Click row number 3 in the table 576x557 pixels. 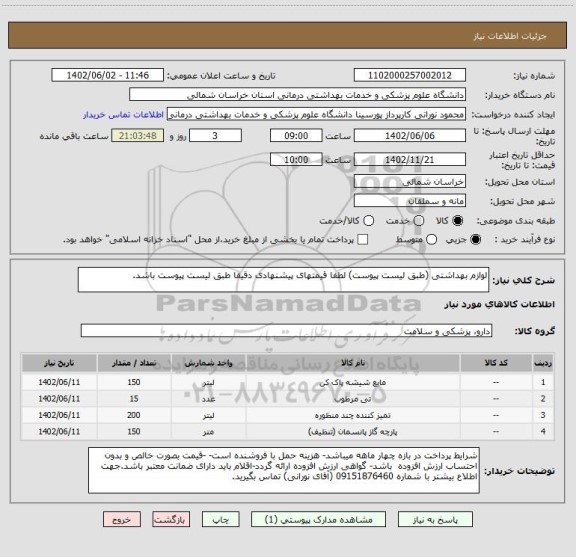tap(543, 415)
